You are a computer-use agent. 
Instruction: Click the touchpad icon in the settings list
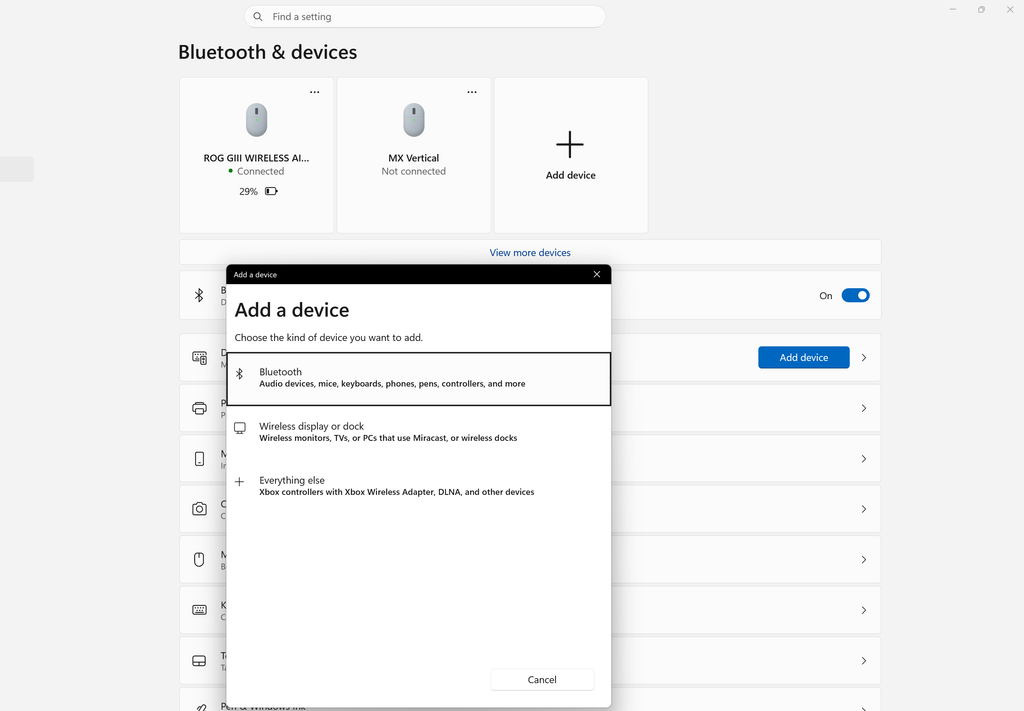click(199, 661)
